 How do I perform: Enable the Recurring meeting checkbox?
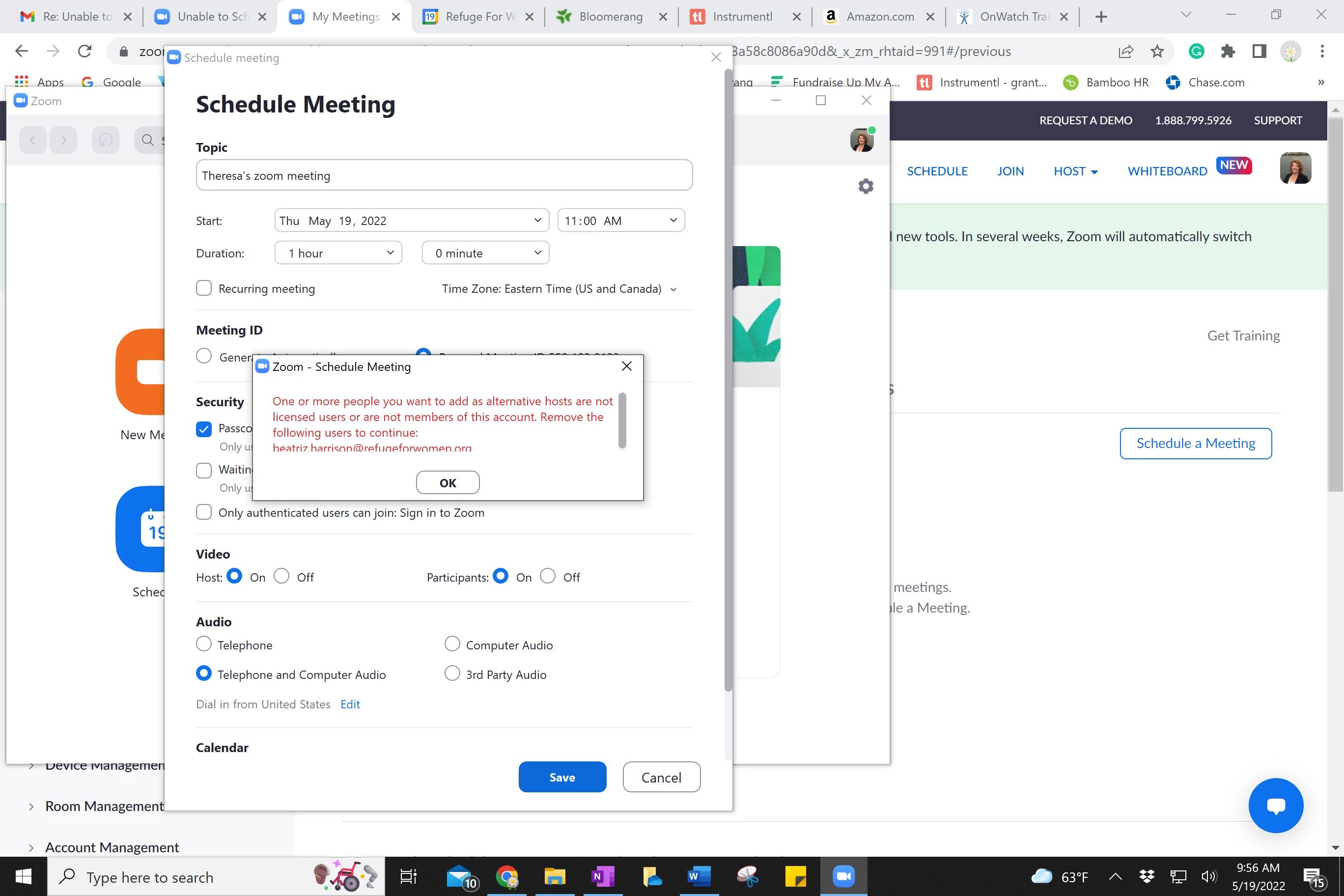(204, 288)
